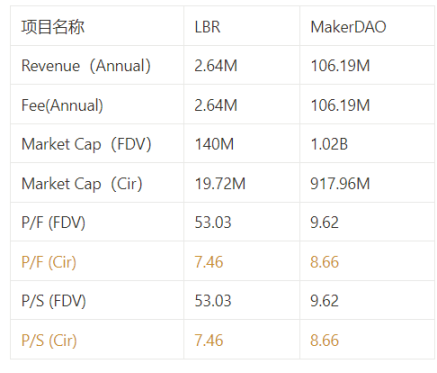Click the P/F (FDV) row label
Viewport: 437px width, 373px height.
point(53,223)
